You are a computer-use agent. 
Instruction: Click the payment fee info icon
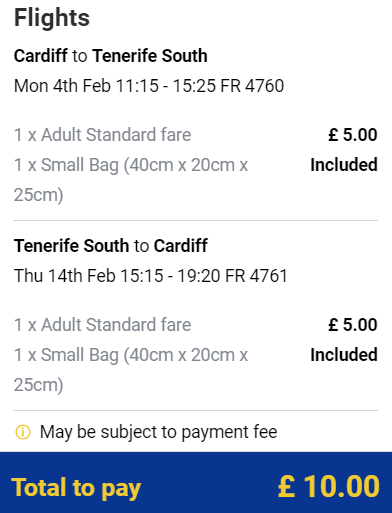point(23,432)
